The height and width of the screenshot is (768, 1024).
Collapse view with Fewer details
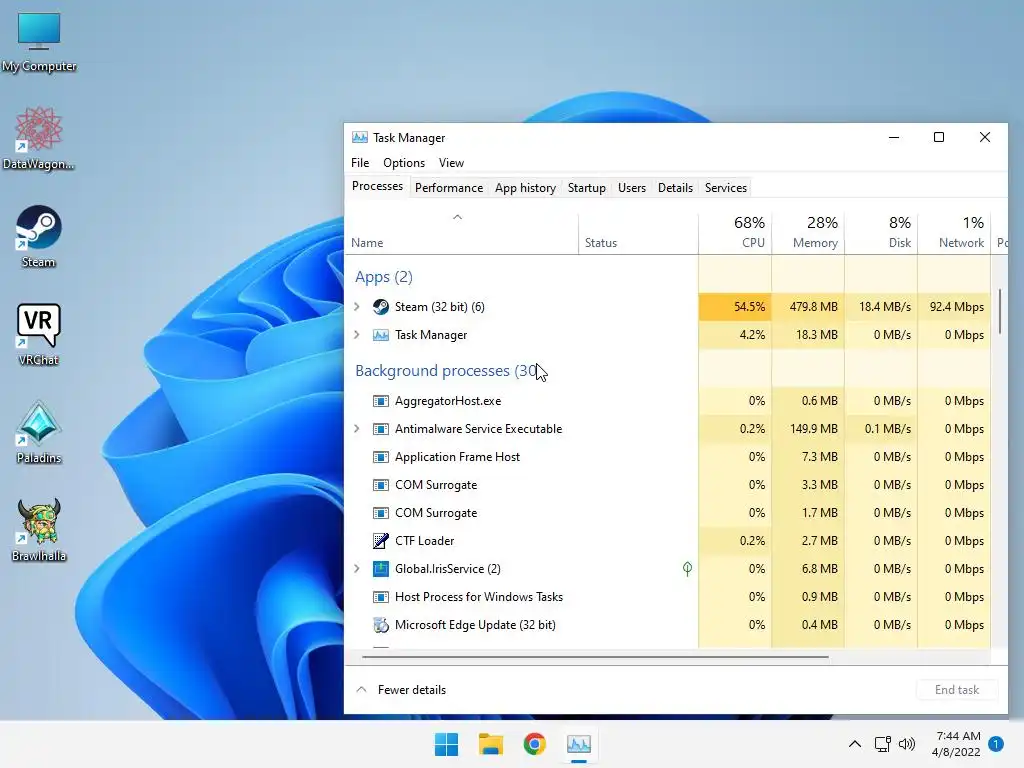(x=402, y=690)
